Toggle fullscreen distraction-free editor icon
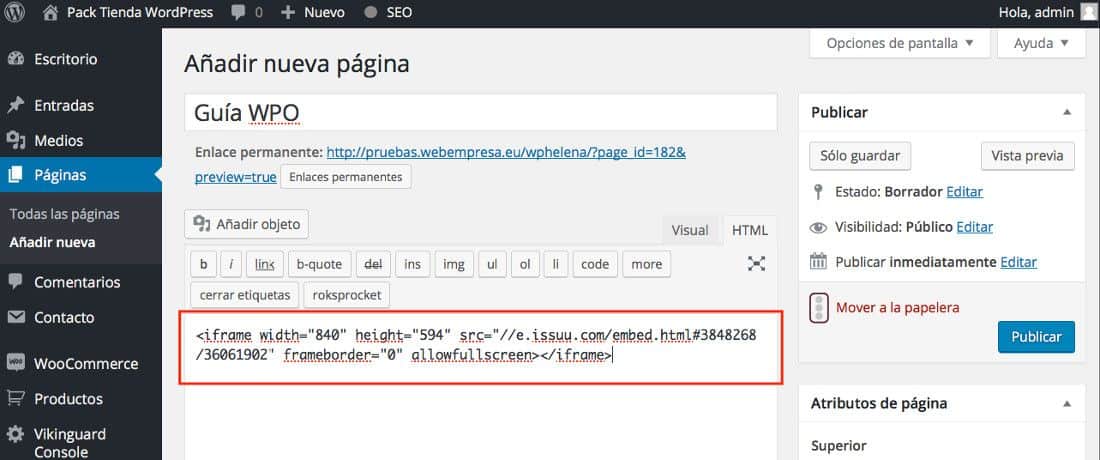 [x=756, y=264]
